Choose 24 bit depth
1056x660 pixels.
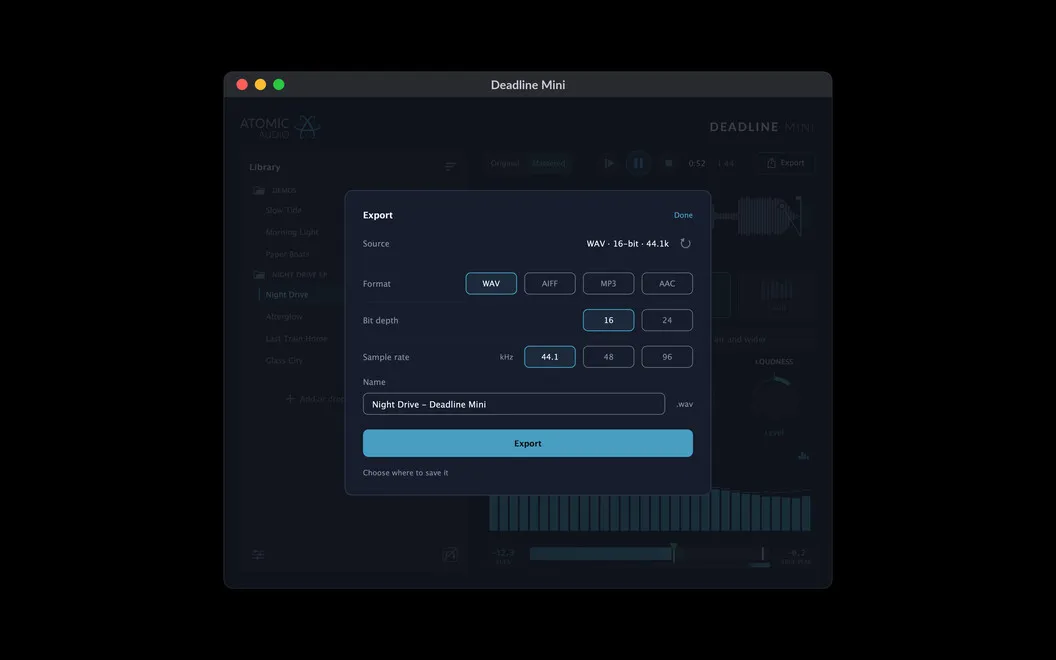[x=667, y=320]
